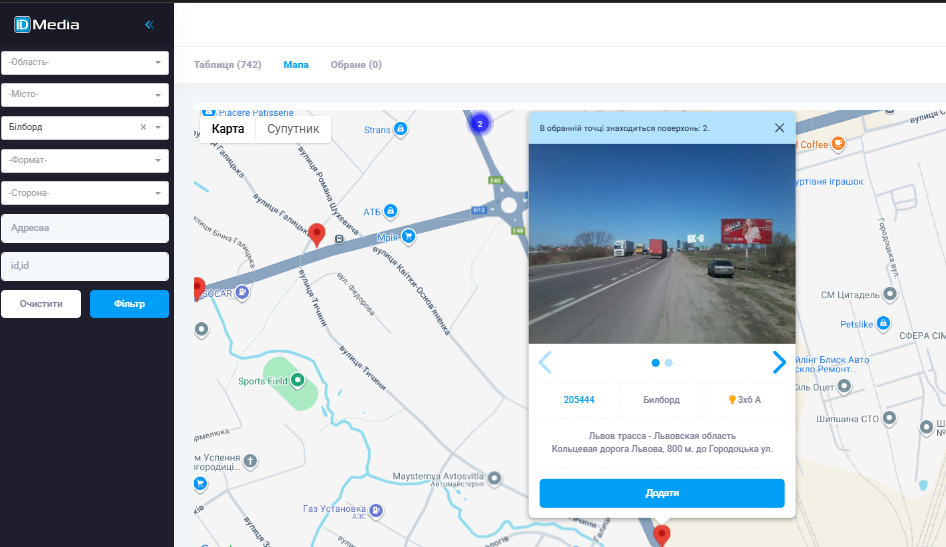Open the Формат dropdown
Screen dimensions: 946x547
point(85,160)
